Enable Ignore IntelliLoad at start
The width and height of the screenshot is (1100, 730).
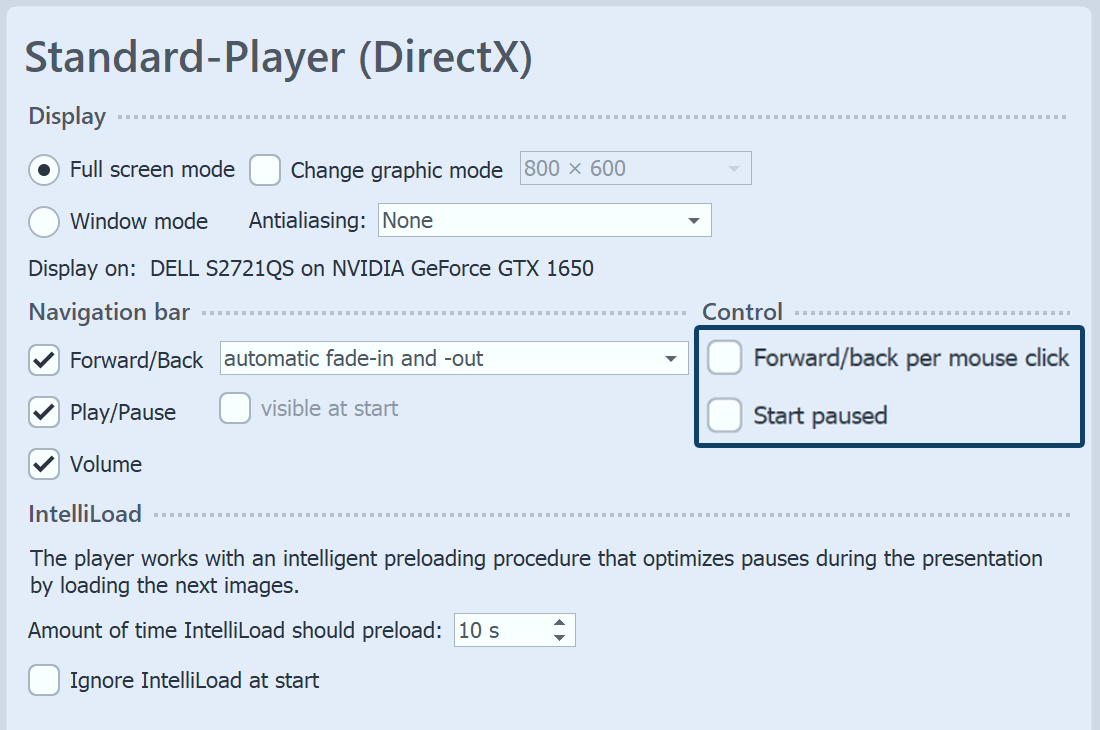pos(44,681)
